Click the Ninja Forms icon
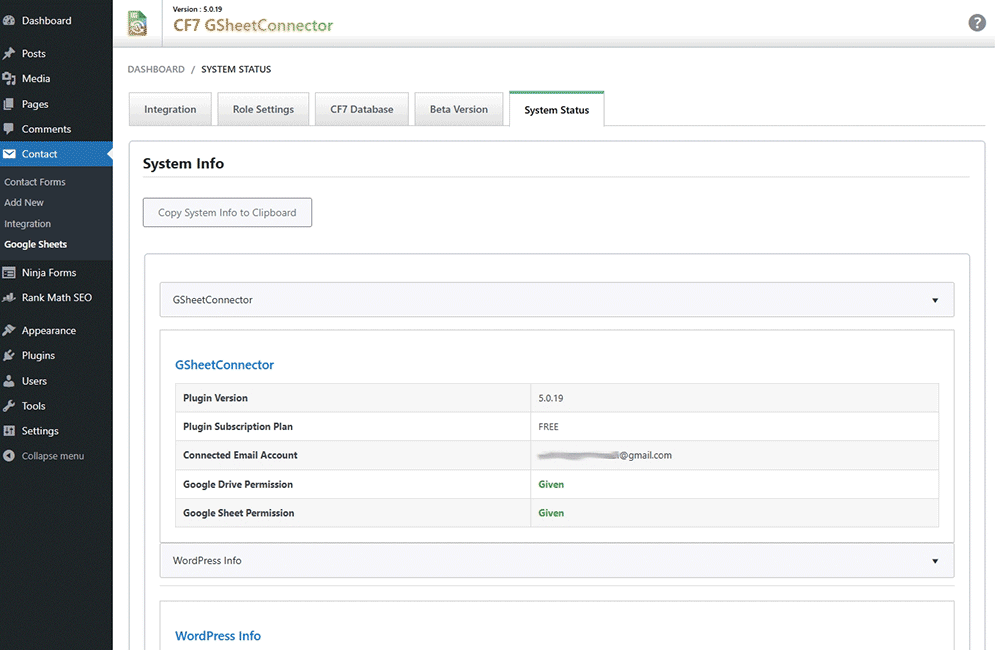The height and width of the screenshot is (650, 1000). [9, 272]
